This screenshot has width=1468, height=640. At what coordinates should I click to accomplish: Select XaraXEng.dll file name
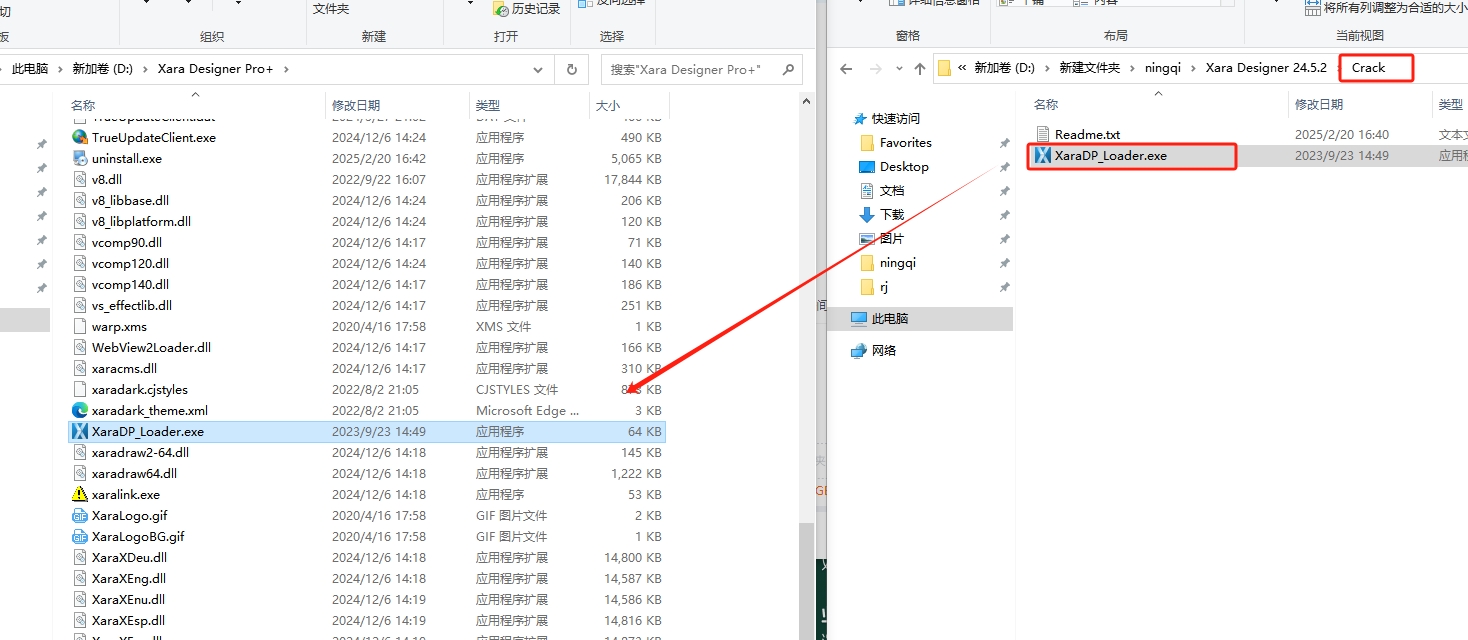(129, 578)
